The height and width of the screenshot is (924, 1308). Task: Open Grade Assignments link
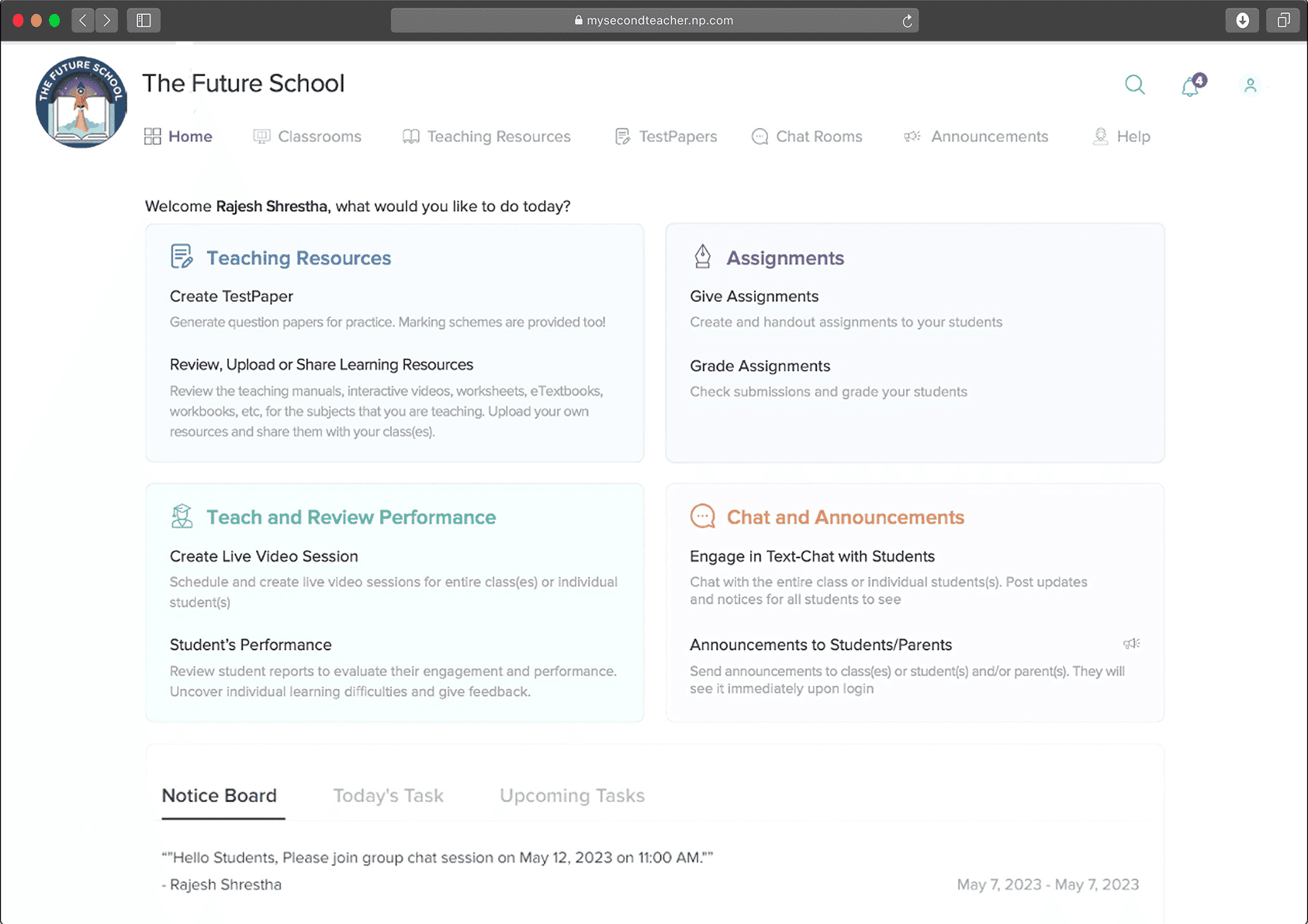coord(760,366)
